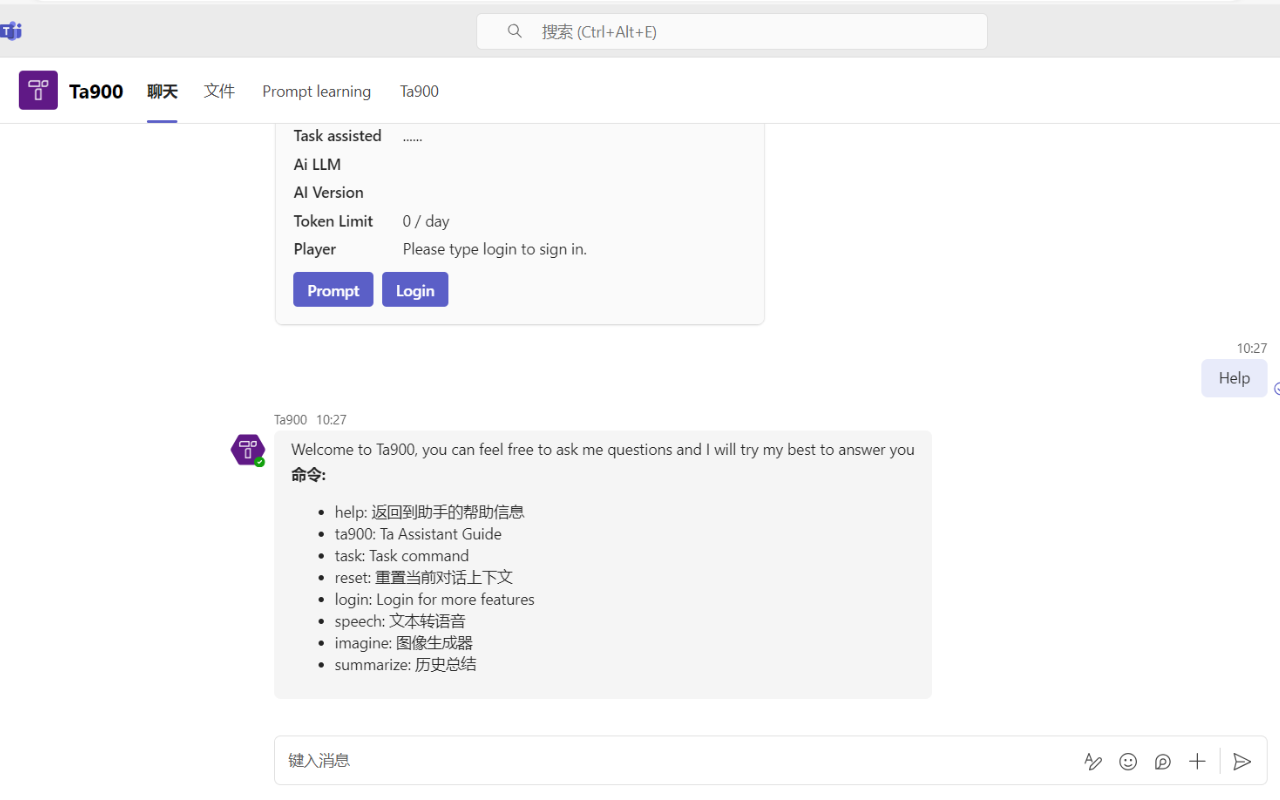Click the Ai LLM label
The height and width of the screenshot is (800, 1280).
click(x=317, y=164)
